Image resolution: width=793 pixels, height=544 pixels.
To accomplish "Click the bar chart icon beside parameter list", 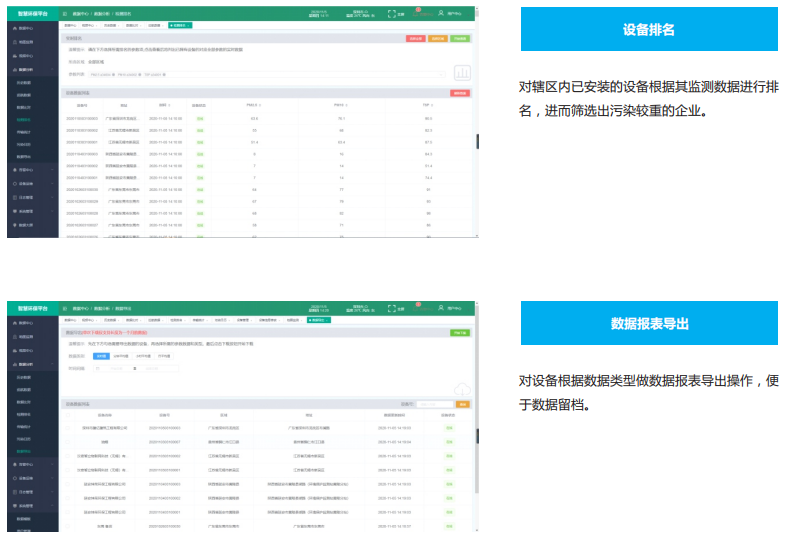I will coord(462,73).
